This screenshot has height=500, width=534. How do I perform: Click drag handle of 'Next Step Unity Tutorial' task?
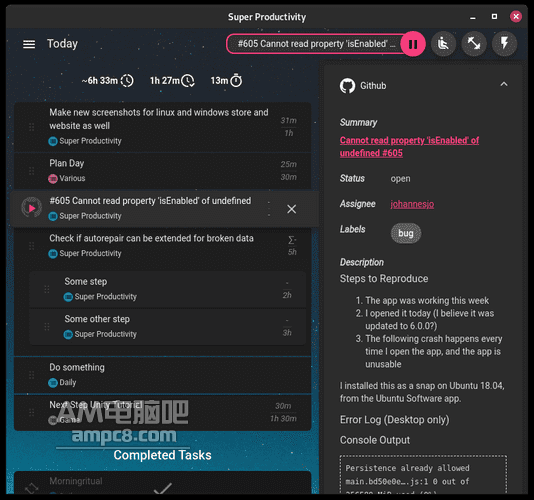(31, 412)
